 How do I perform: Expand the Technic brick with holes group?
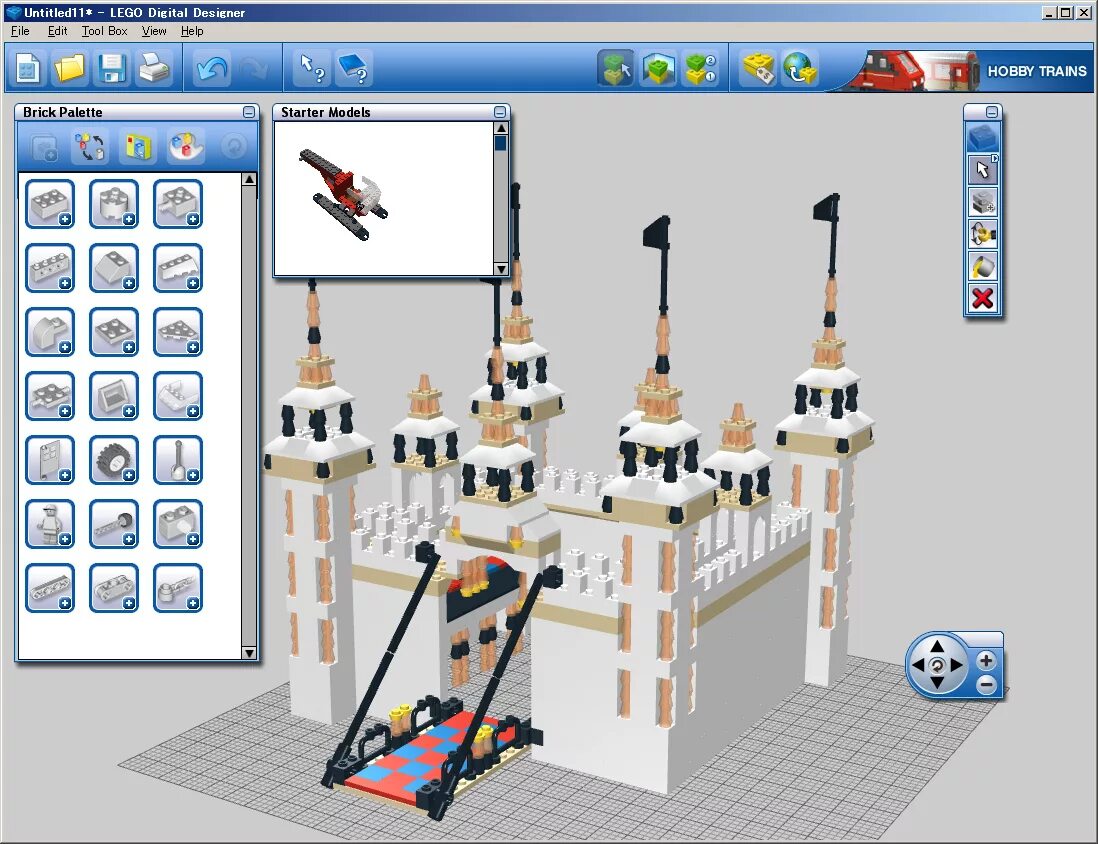(x=50, y=268)
